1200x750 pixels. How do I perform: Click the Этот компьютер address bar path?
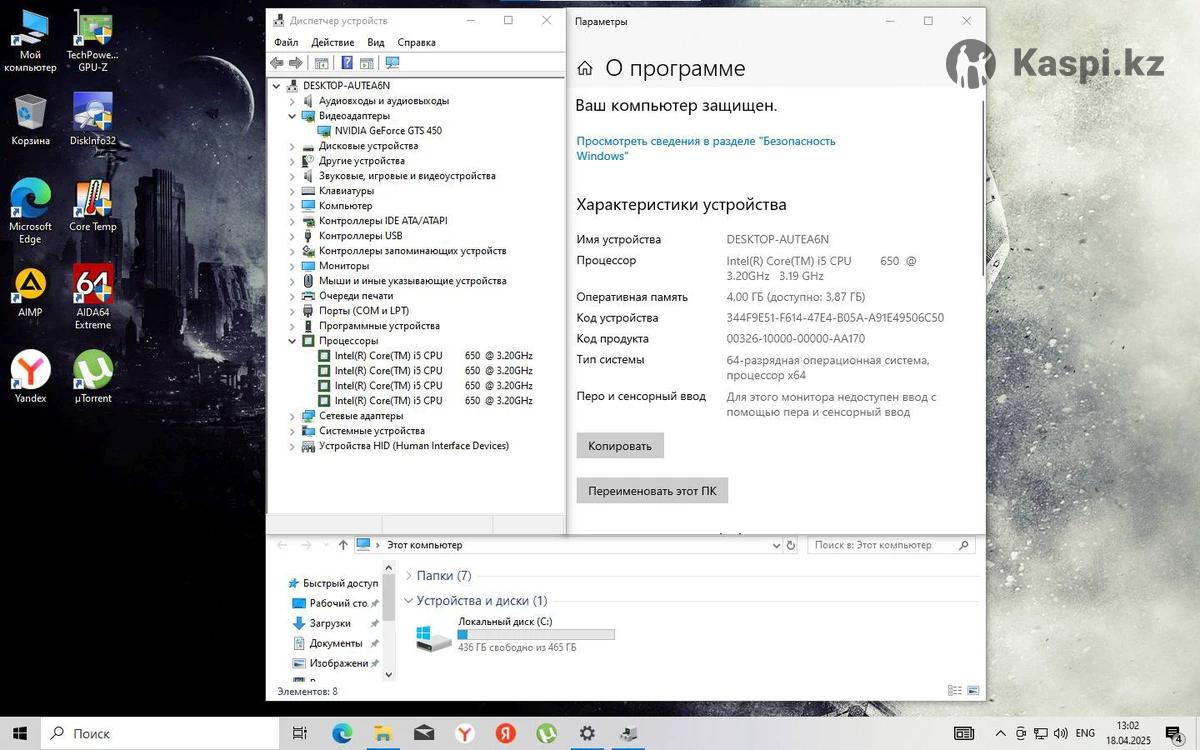point(425,545)
